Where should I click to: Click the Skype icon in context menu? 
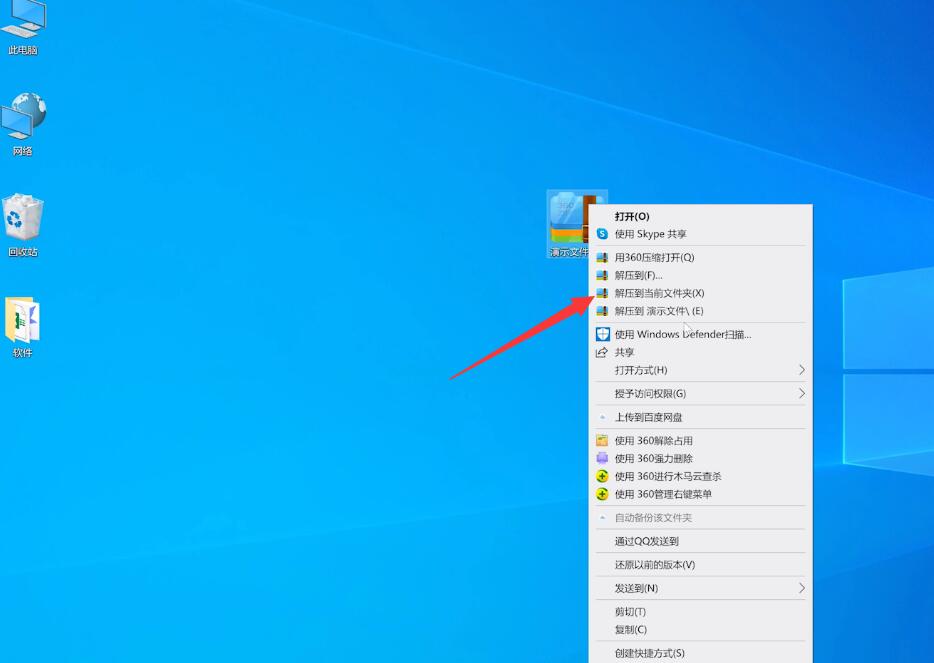click(602, 234)
